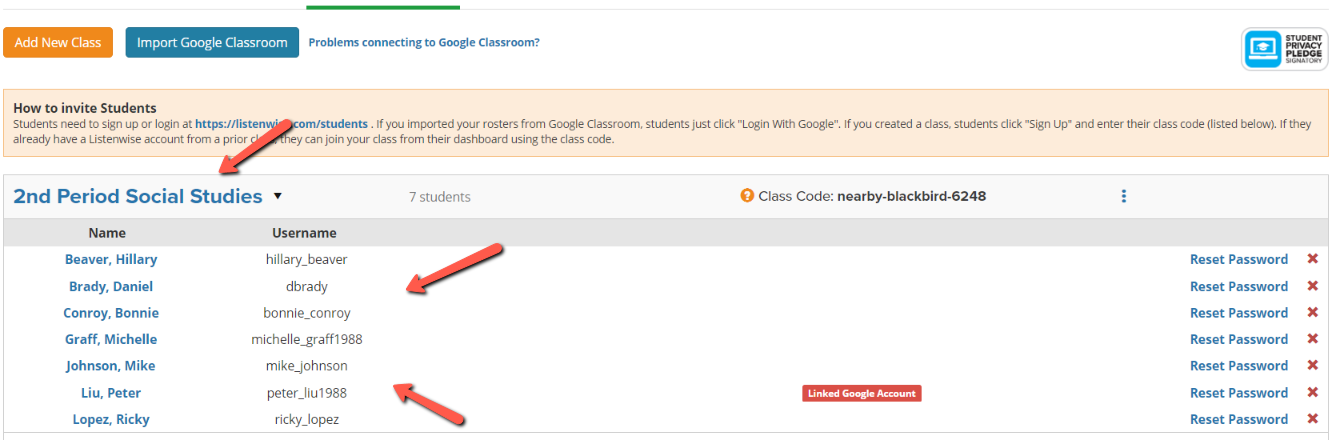Open Problems connecting to Google Classroom link
The width and height of the screenshot is (1332, 440).
click(424, 42)
